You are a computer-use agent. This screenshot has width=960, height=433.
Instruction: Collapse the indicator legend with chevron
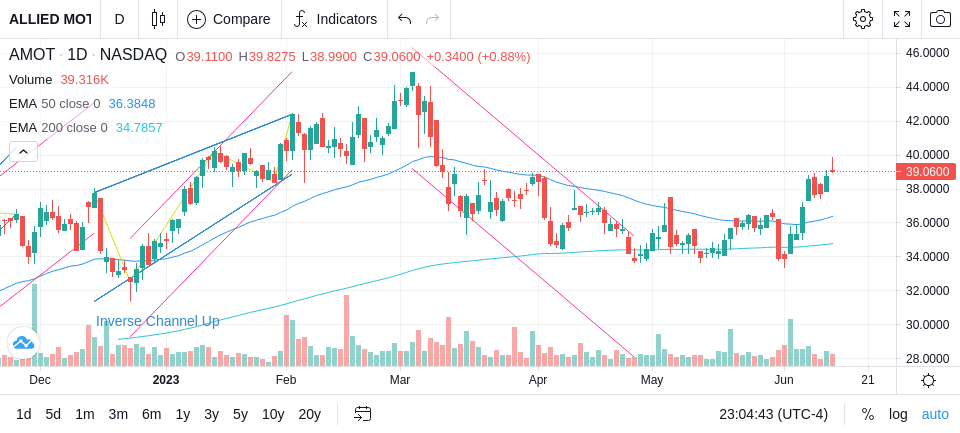[23, 151]
